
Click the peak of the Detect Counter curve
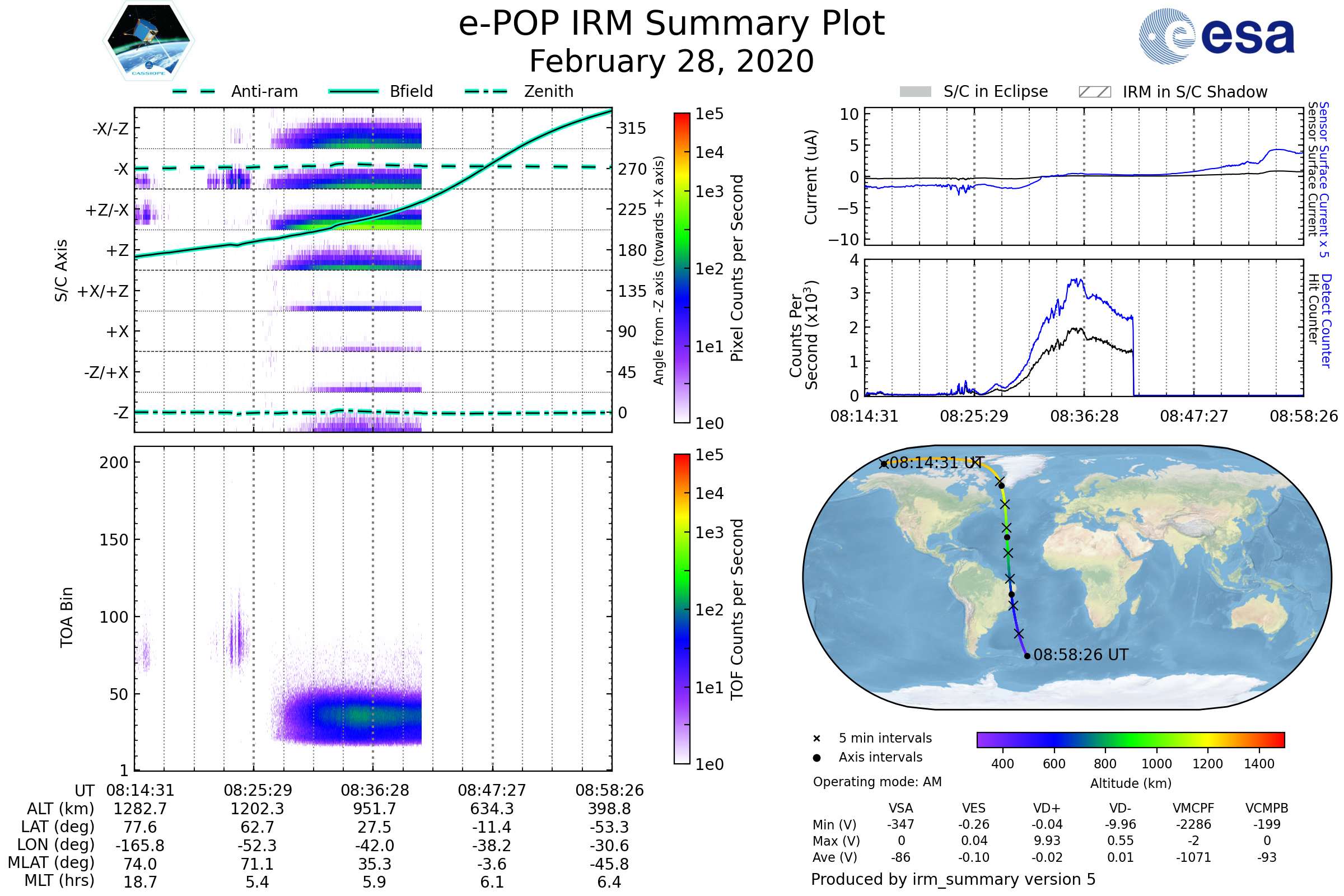(1076, 279)
